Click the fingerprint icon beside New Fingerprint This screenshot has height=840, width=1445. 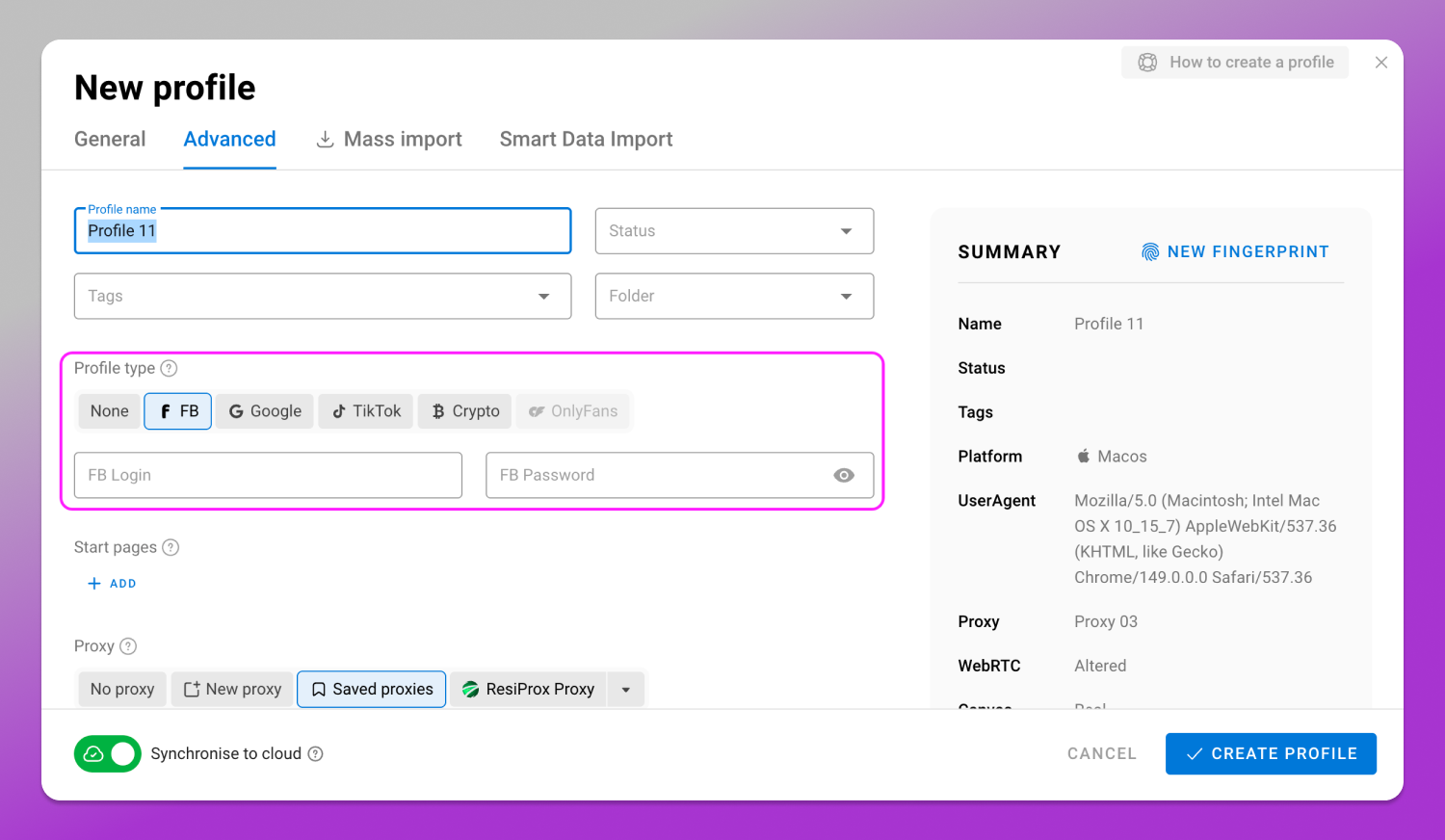point(1150,252)
